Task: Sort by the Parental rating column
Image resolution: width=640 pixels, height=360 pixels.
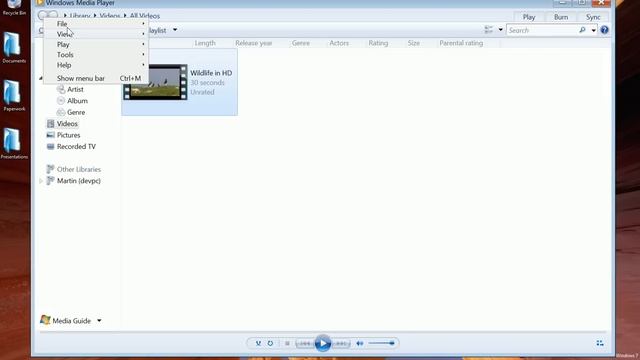Action: [461, 43]
